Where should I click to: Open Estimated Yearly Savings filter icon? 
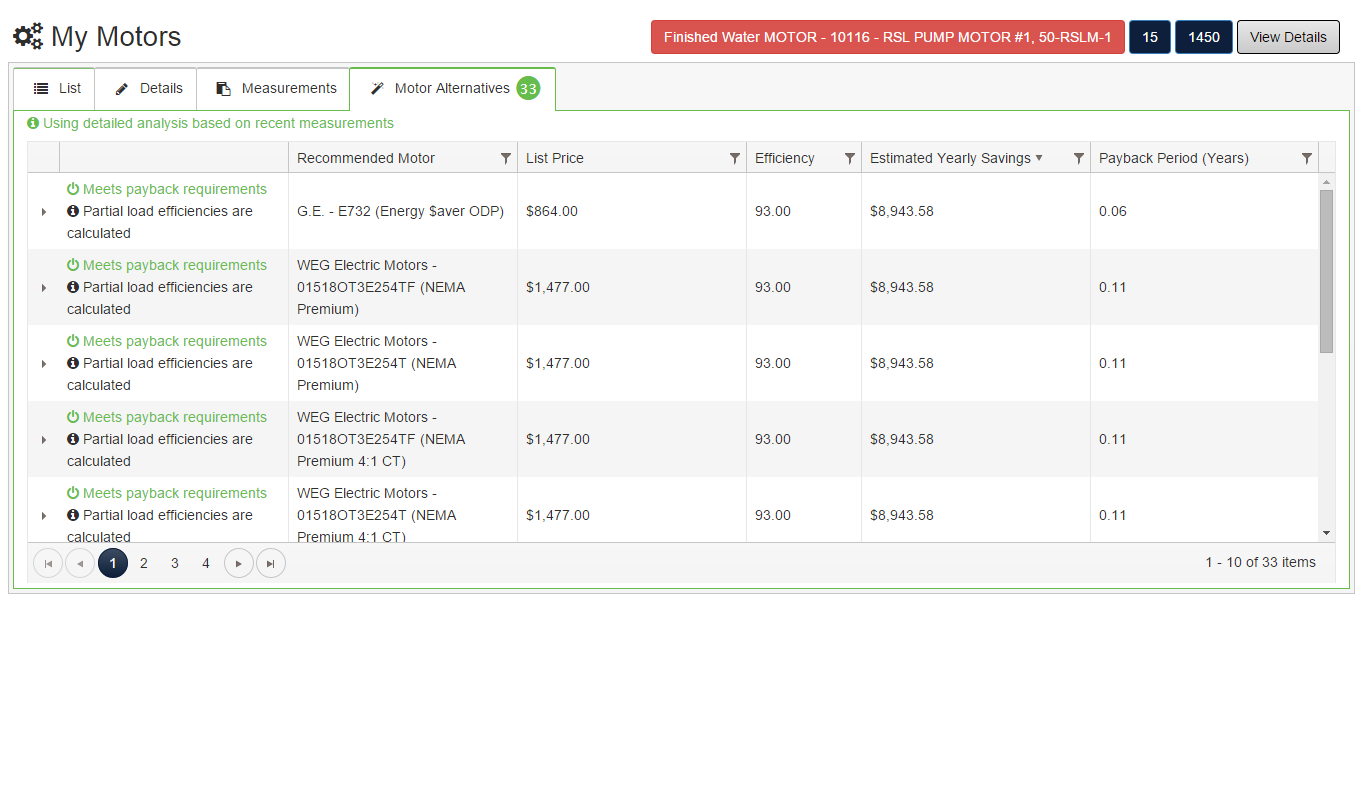tap(1078, 158)
